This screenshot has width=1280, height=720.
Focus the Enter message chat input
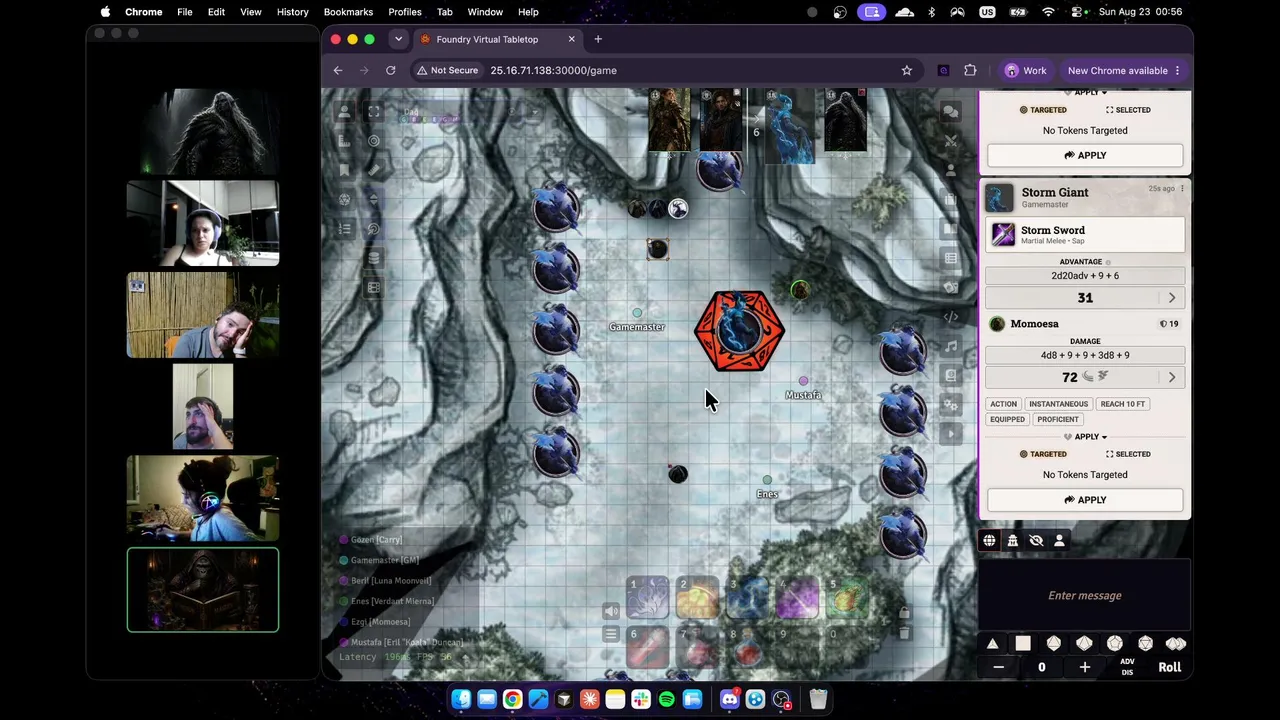tap(1085, 596)
